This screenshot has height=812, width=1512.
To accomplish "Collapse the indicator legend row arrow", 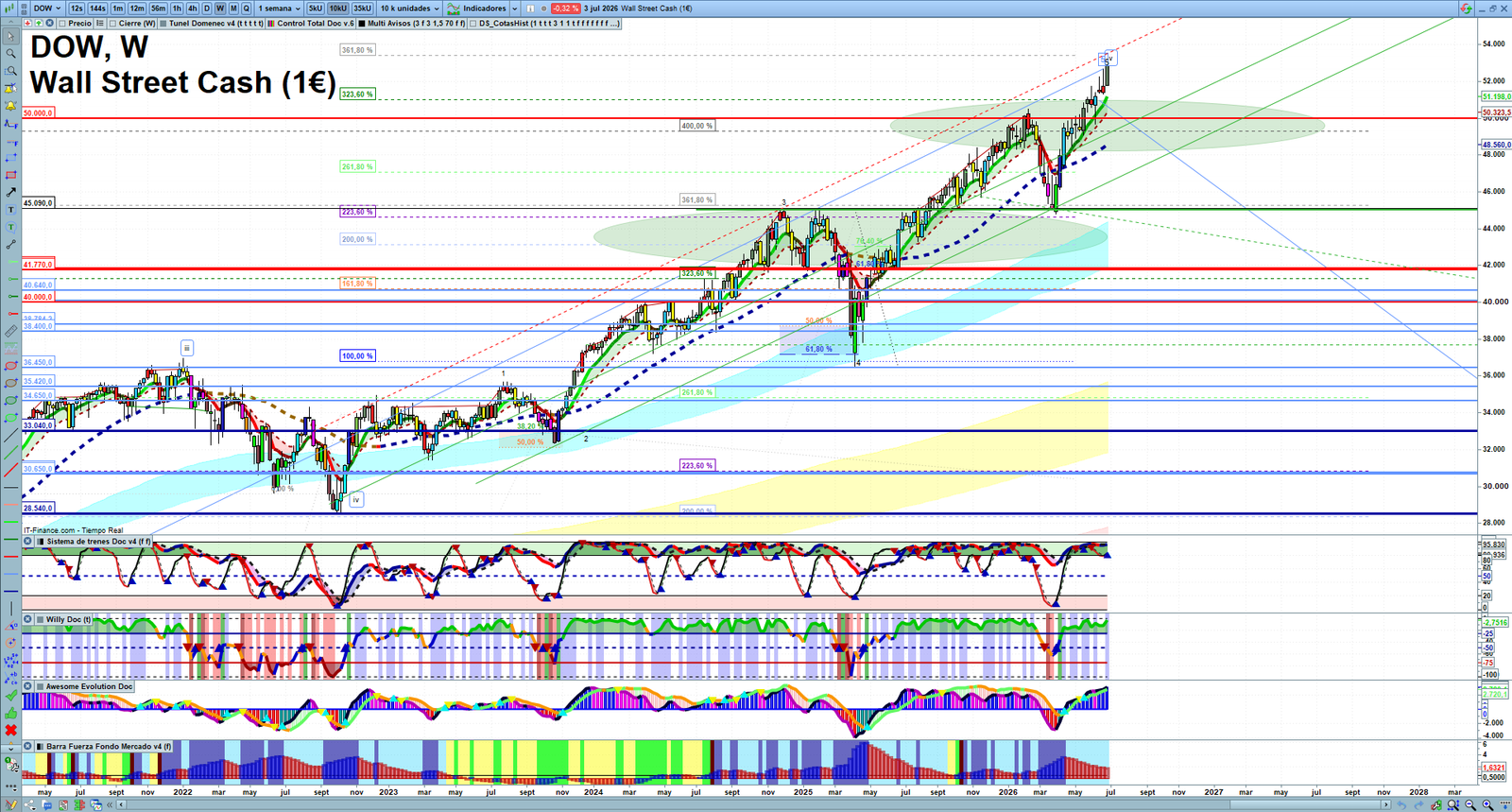I will coord(10,23).
